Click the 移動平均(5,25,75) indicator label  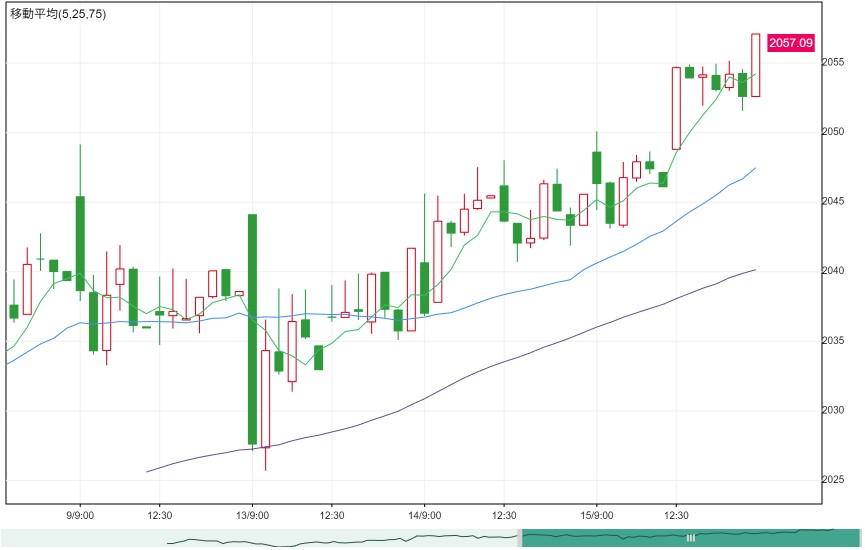58,14
